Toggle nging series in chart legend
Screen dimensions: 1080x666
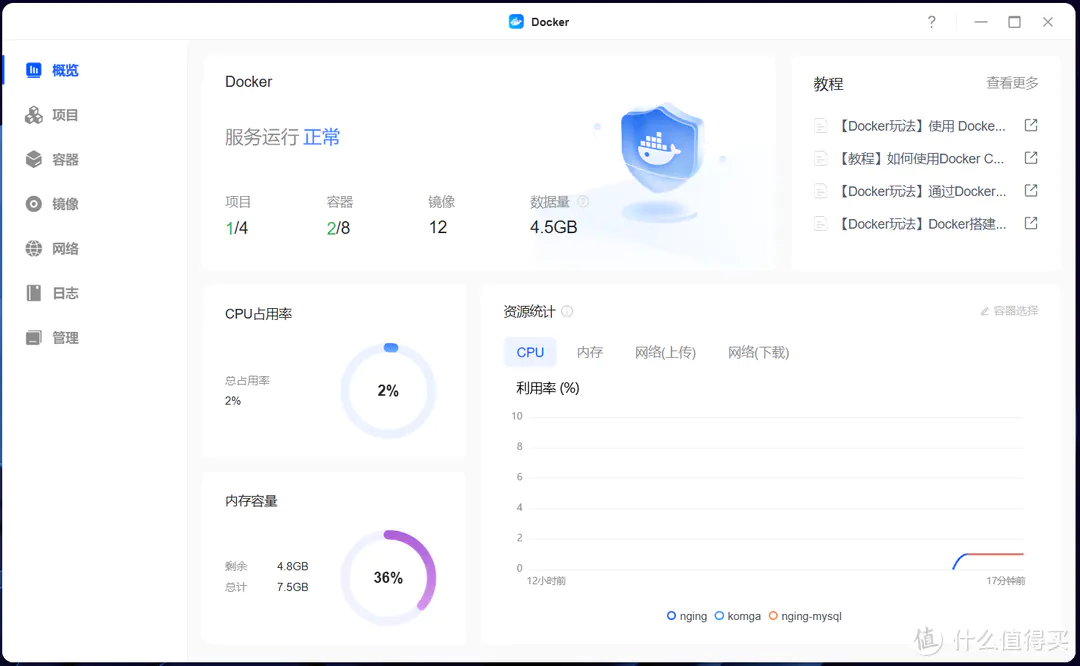686,616
